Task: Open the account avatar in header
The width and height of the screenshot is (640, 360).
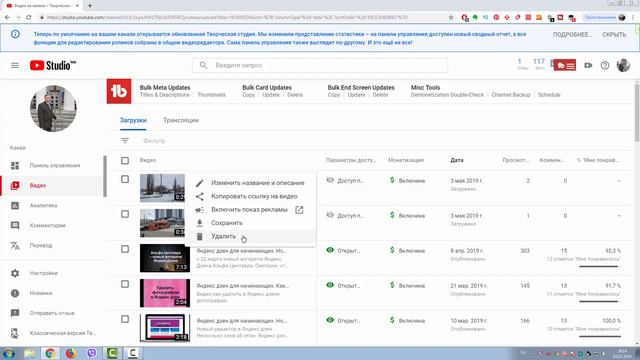Action: [x=623, y=65]
